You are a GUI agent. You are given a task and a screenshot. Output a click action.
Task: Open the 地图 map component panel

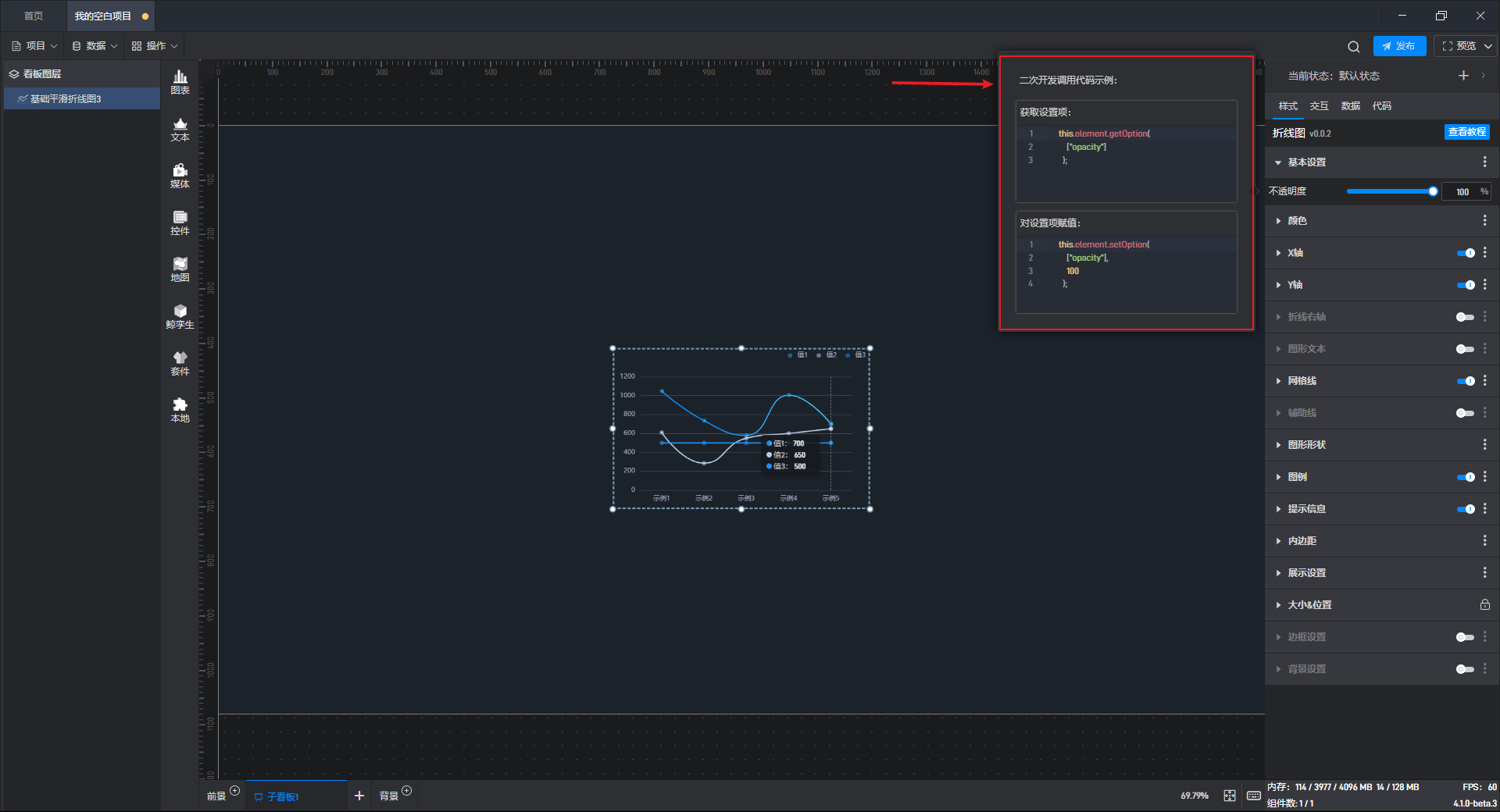180,269
